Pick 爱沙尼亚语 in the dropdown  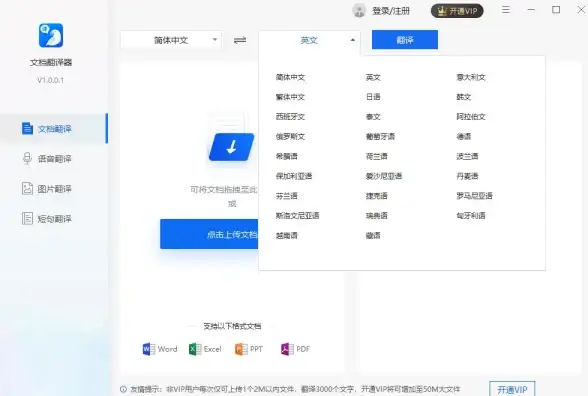tap(384, 176)
